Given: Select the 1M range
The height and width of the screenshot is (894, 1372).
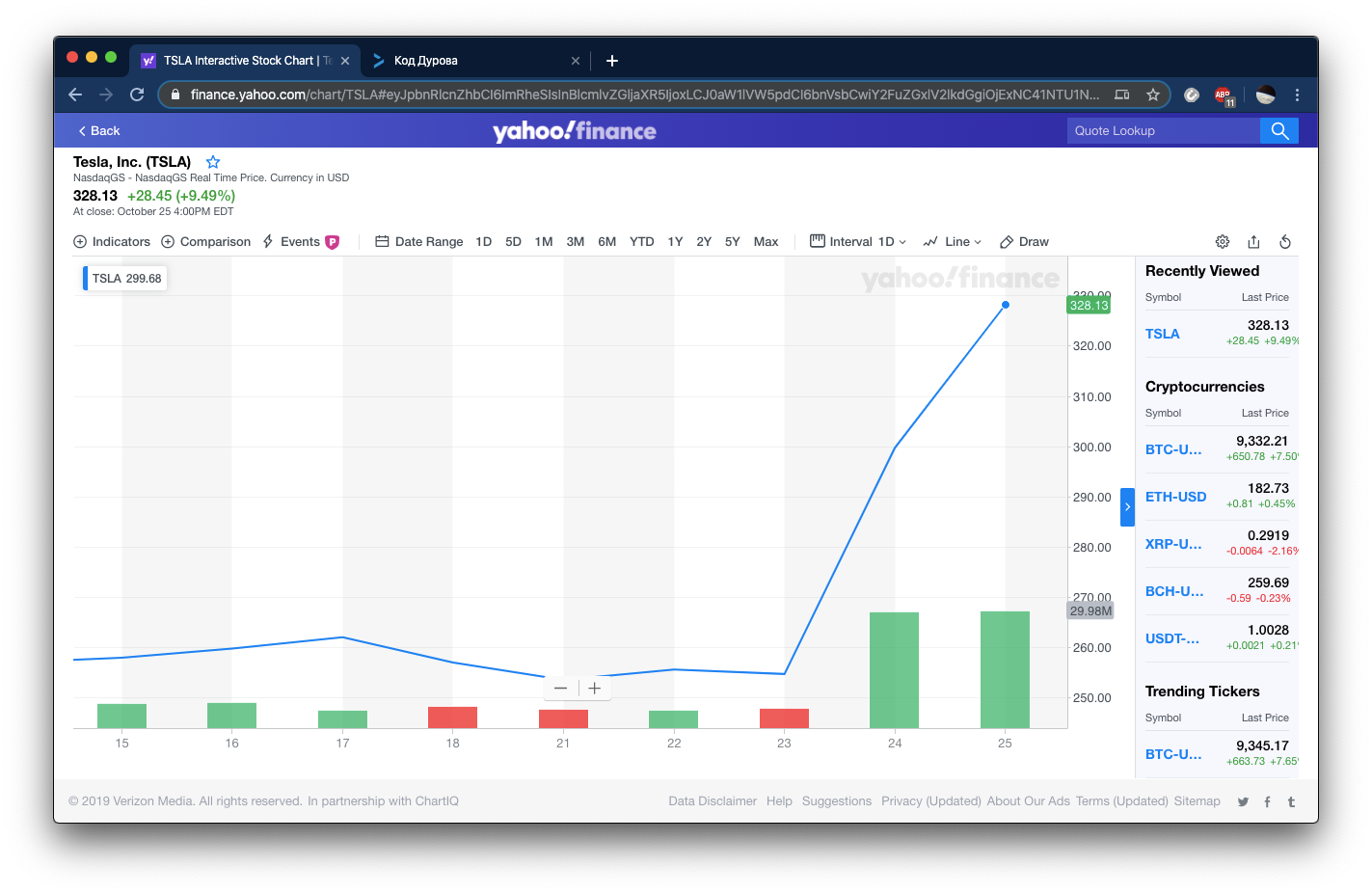Looking at the screenshot, I should pyautogui.click(x=544, y=242).
